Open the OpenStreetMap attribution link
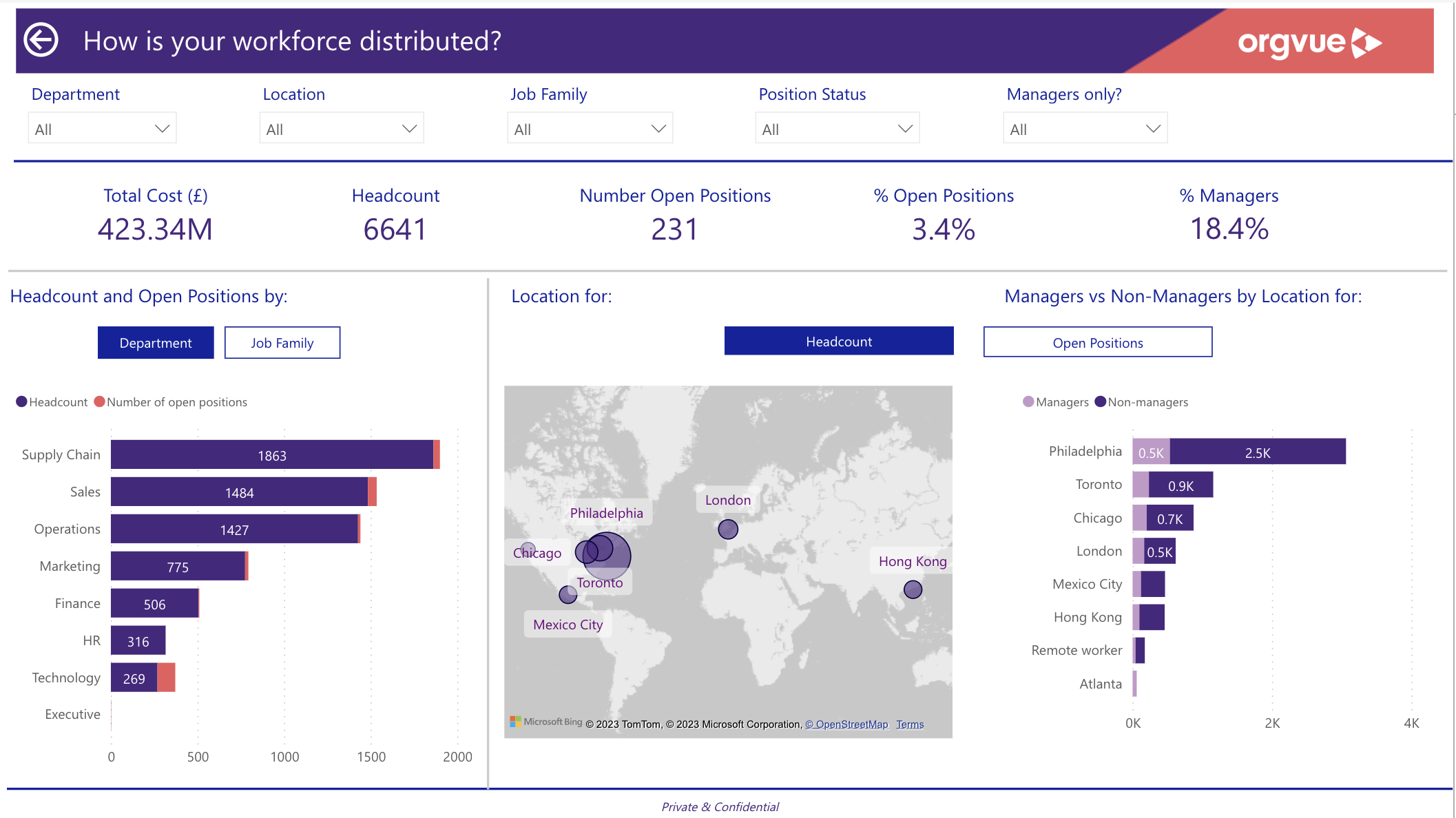Screen dimensions: 1456x818 (x=846, y=724)
